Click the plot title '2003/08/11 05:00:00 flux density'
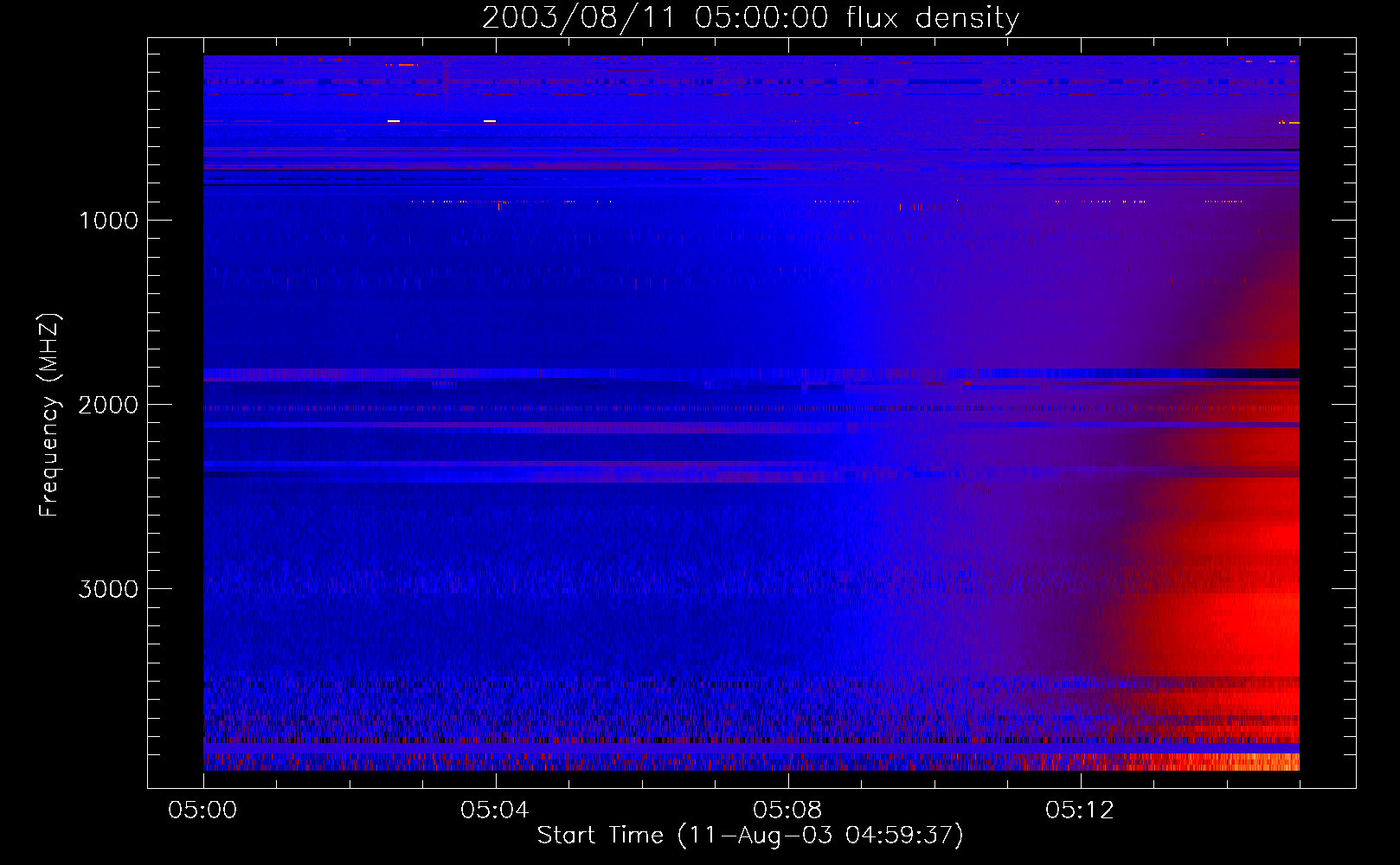This screenshot has width=1400, height=865. [750, 17]
